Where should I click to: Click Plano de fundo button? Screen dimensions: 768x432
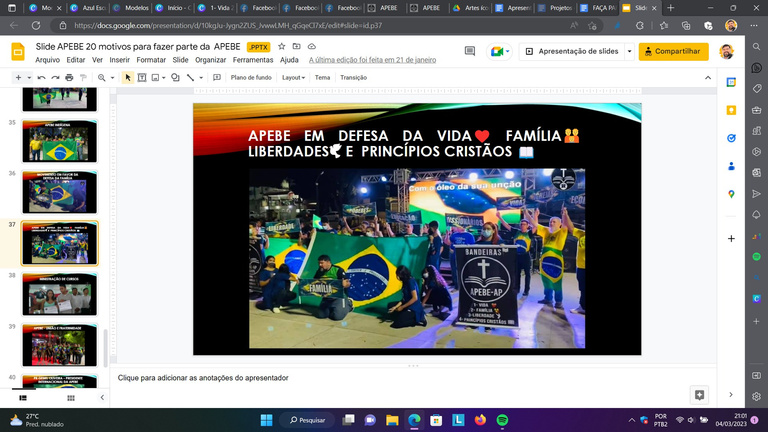point(251,77)
